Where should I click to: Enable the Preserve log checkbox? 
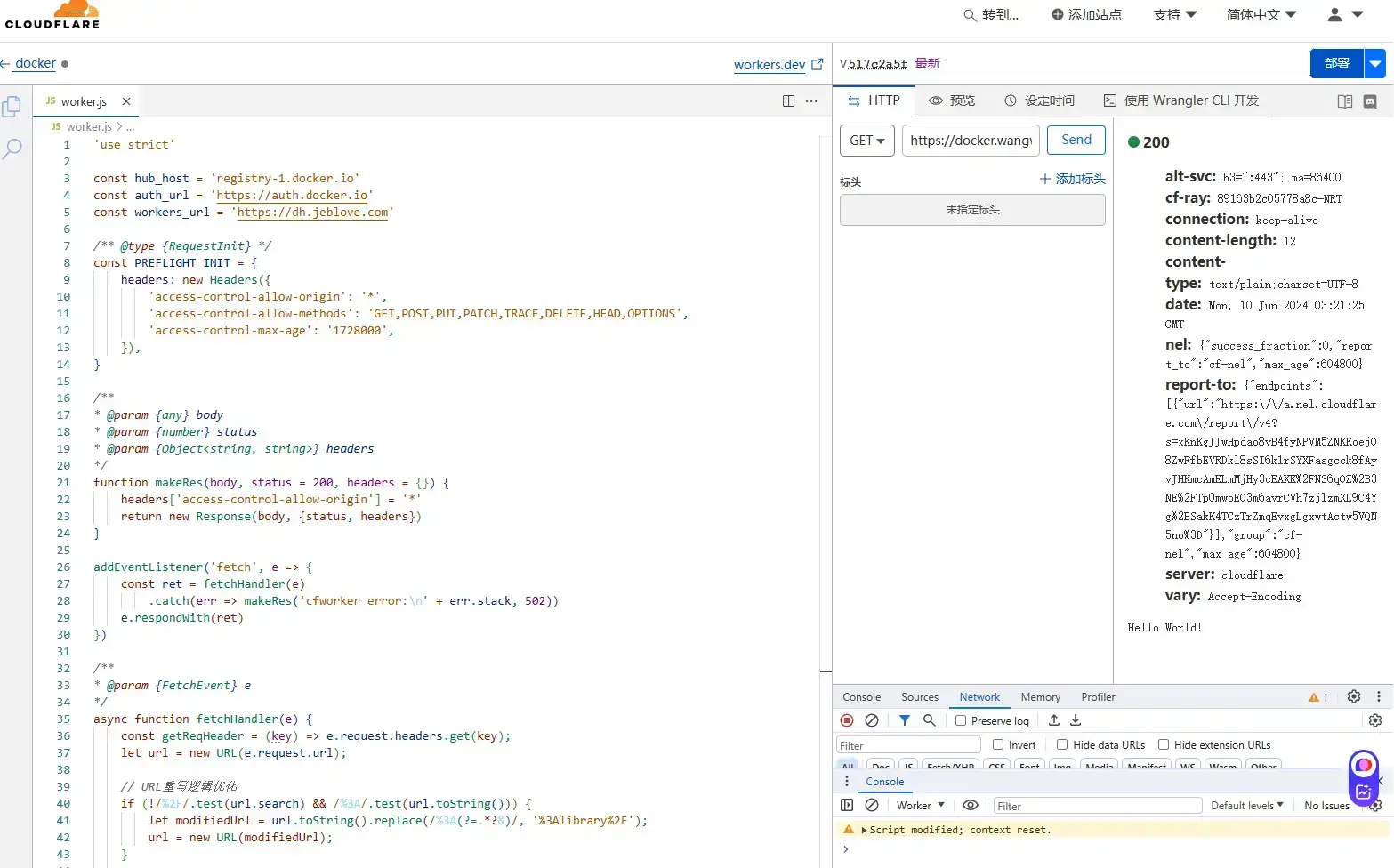[961, 720]
